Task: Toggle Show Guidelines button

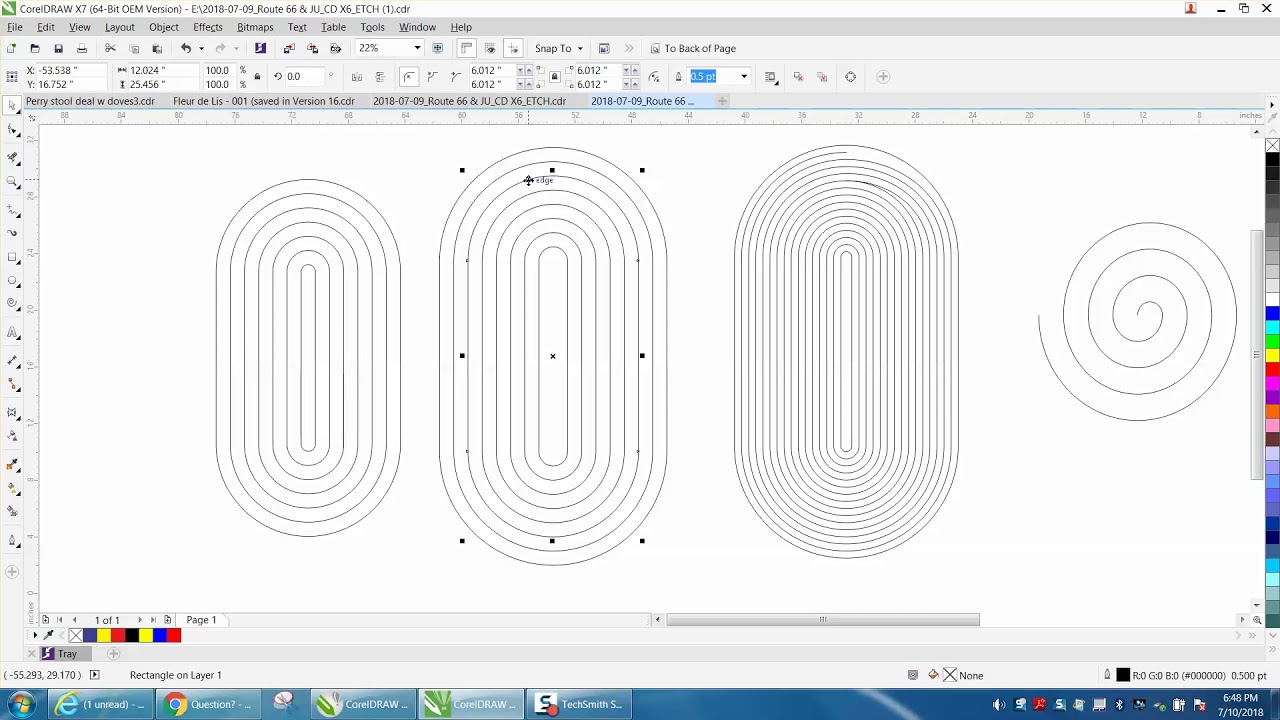Action: (513, 48)
